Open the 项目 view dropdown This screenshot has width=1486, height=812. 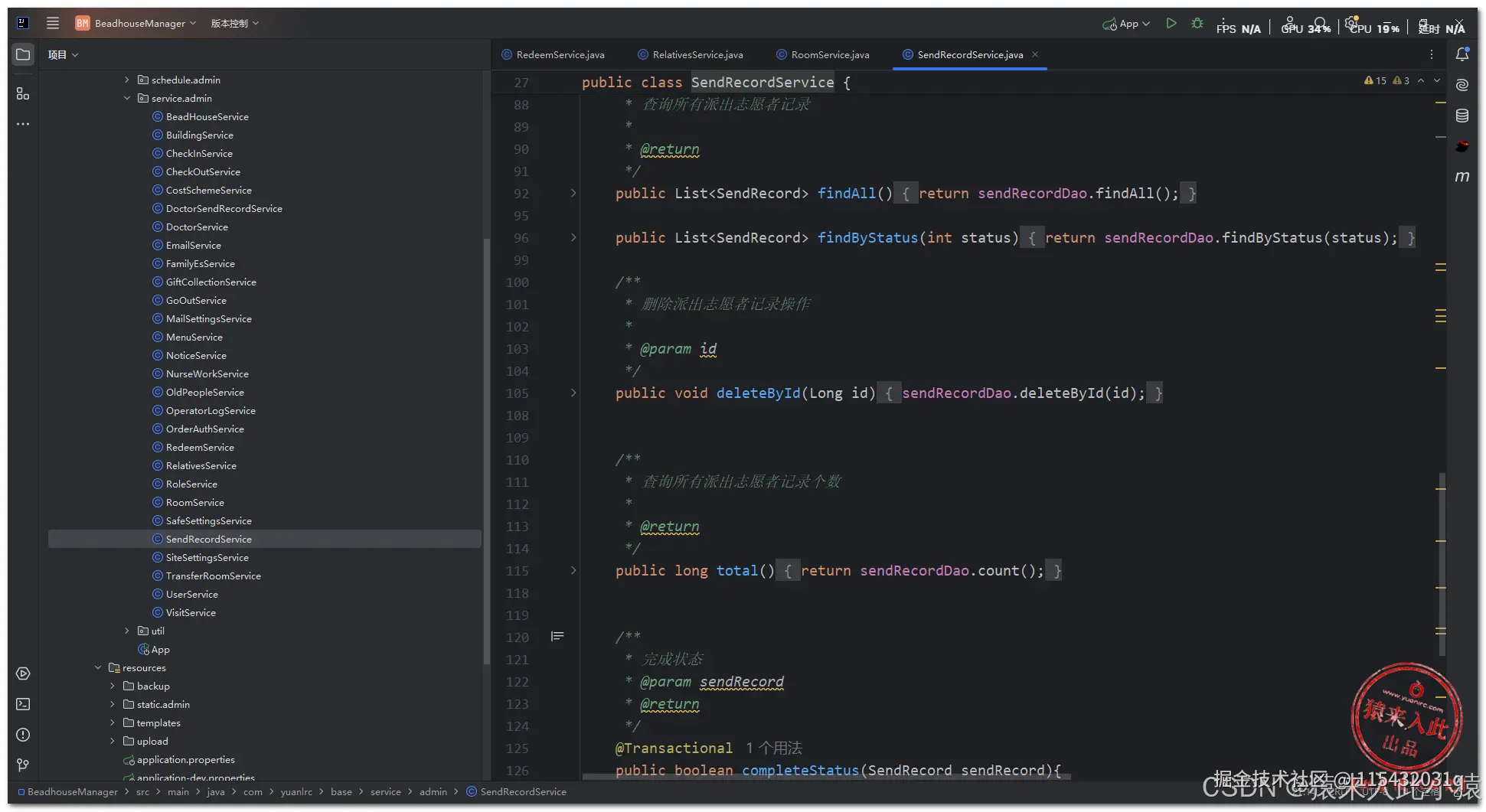pyautogui.click(x=63, y=54)
